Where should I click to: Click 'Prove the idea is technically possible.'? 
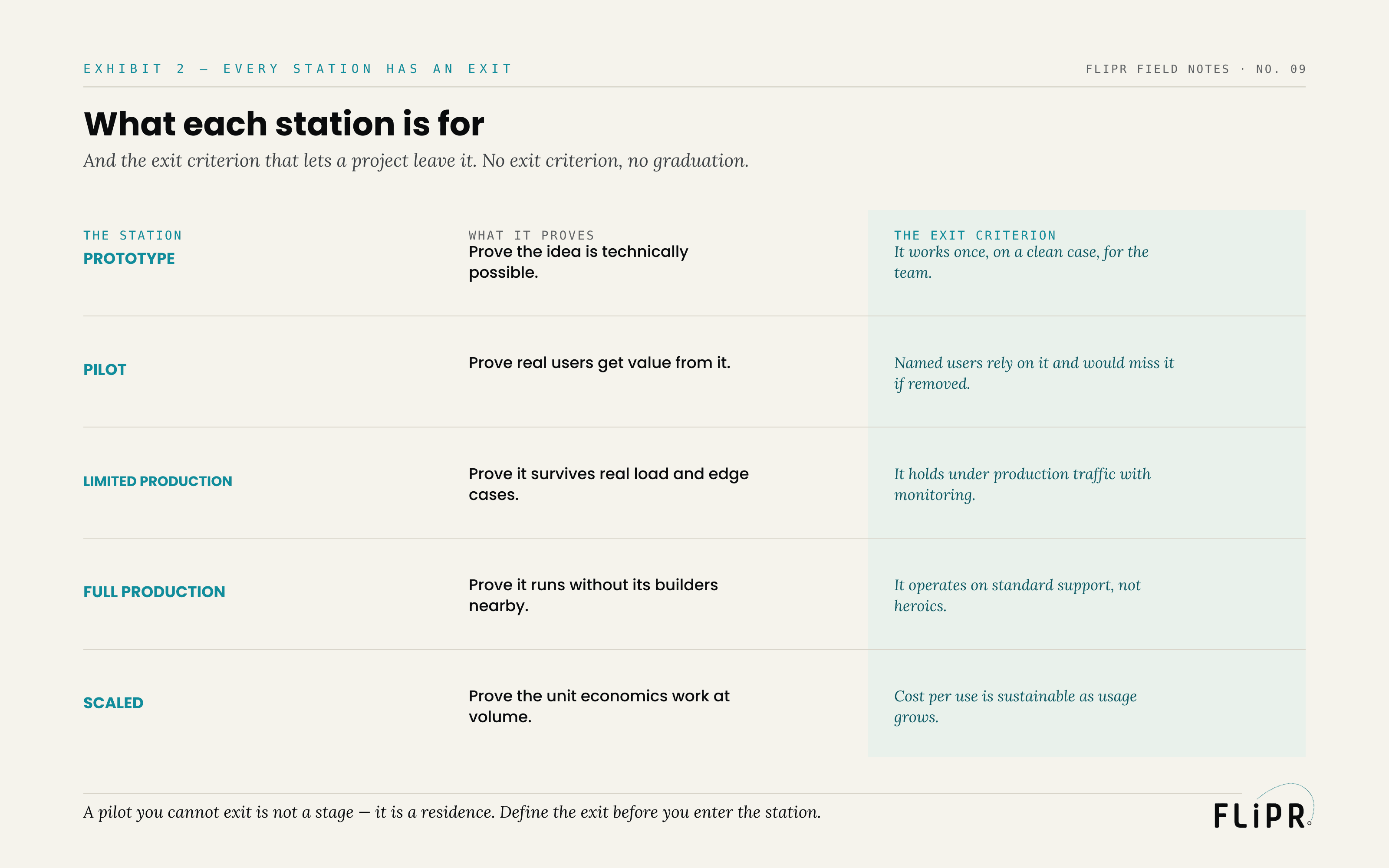point(579,262)
